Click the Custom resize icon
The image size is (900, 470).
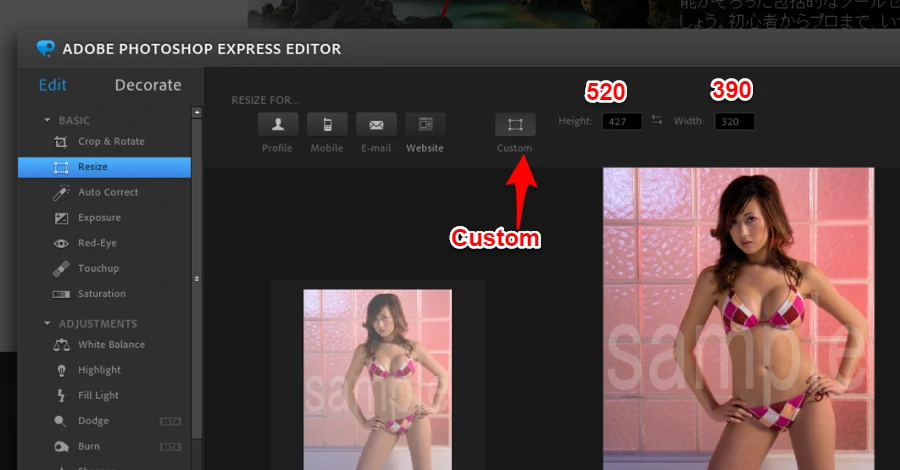[x=515, y=125]
